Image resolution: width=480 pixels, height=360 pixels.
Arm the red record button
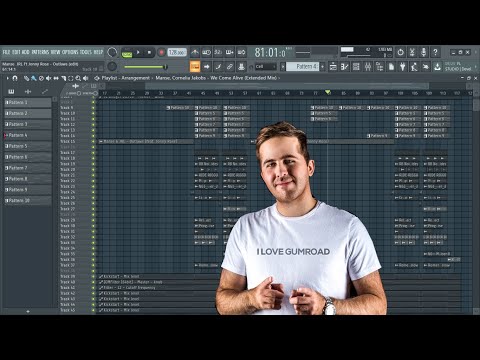(x=161, y=52)
